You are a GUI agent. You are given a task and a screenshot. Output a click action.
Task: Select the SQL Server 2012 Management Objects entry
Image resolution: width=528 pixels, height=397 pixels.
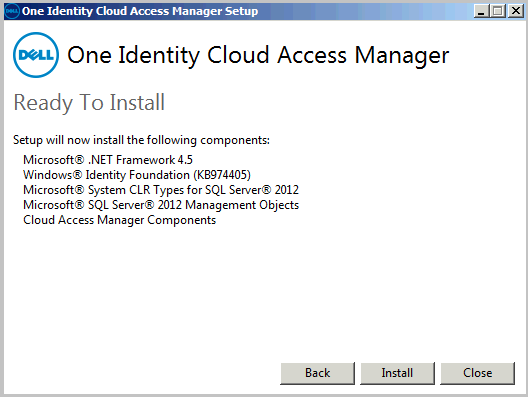[161, 205]
